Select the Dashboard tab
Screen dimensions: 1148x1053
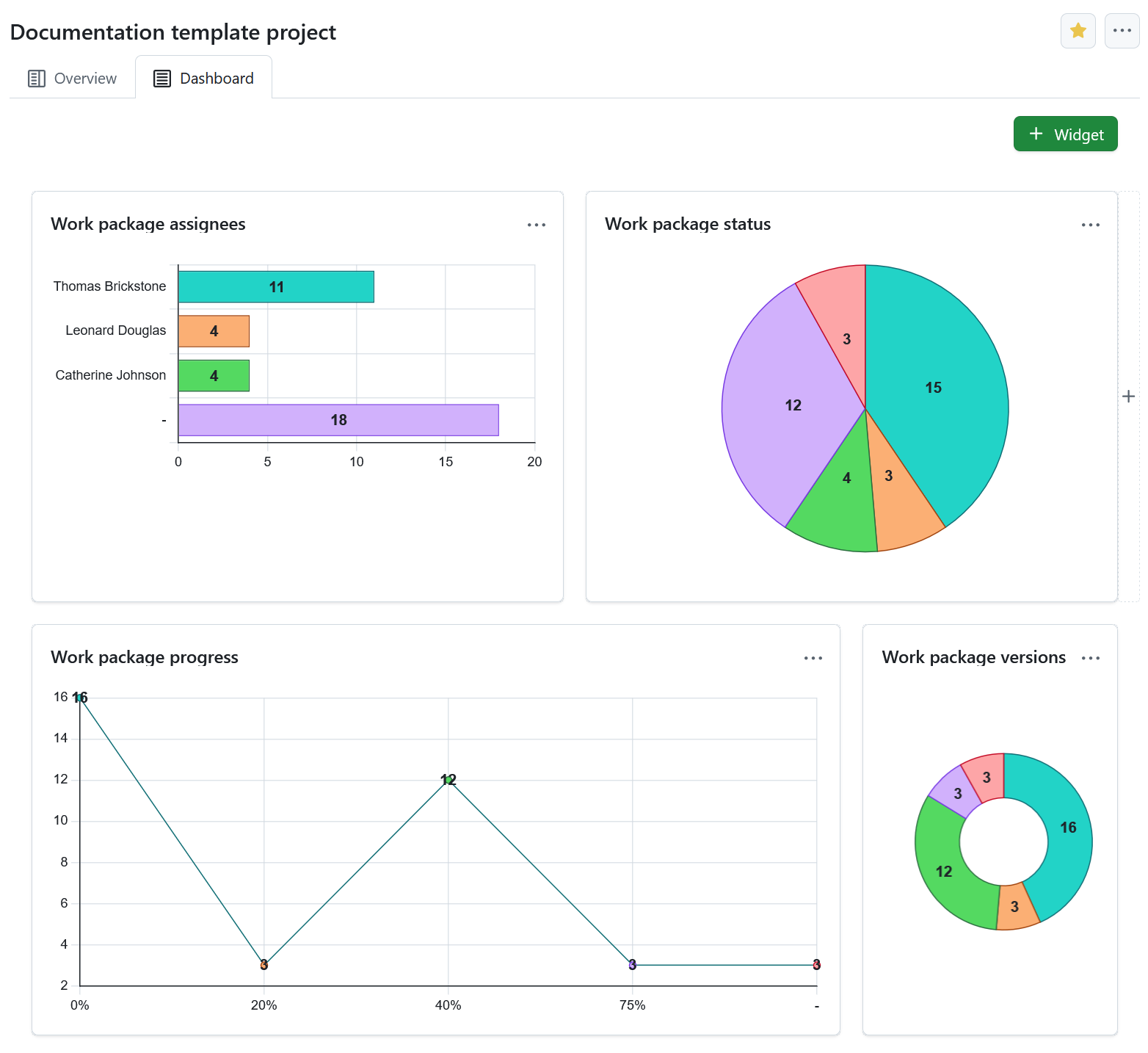point(203,78)
